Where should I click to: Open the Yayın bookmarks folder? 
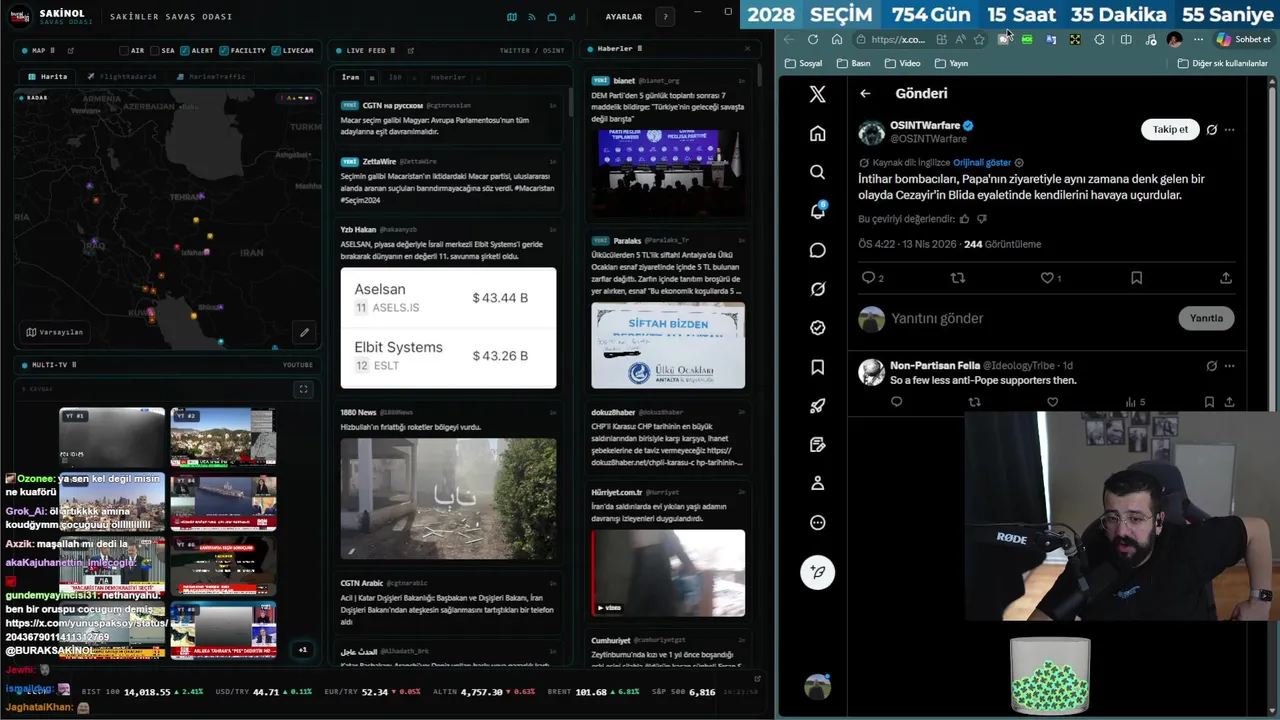951,63
